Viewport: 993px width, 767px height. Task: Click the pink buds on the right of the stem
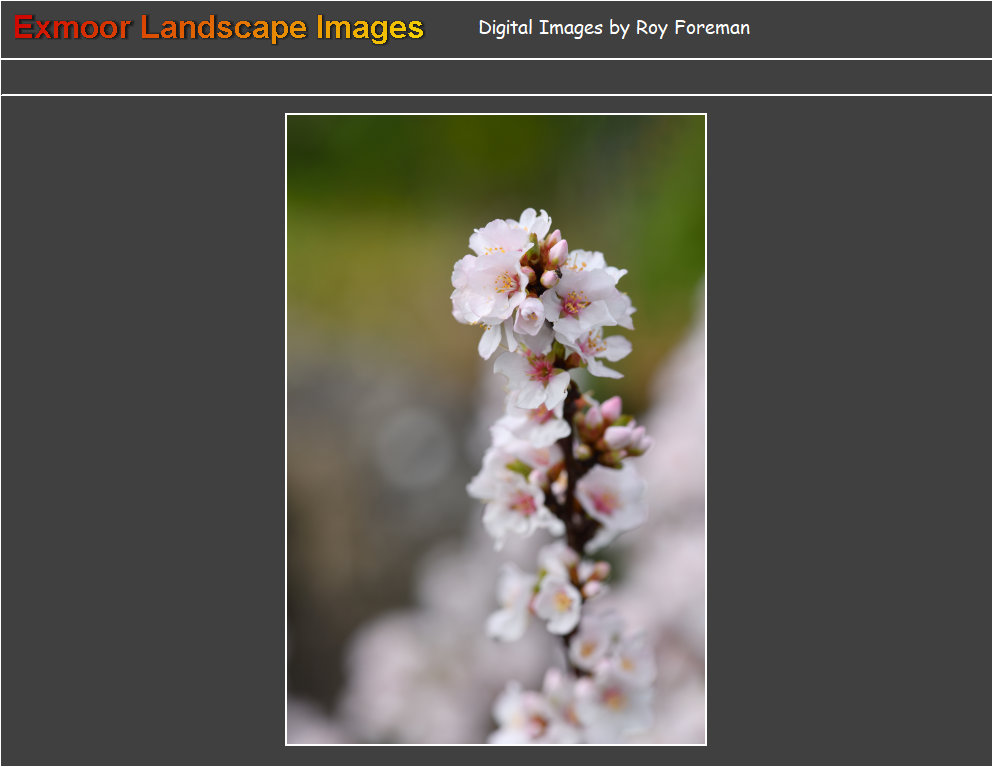click(x=615, y=430)
